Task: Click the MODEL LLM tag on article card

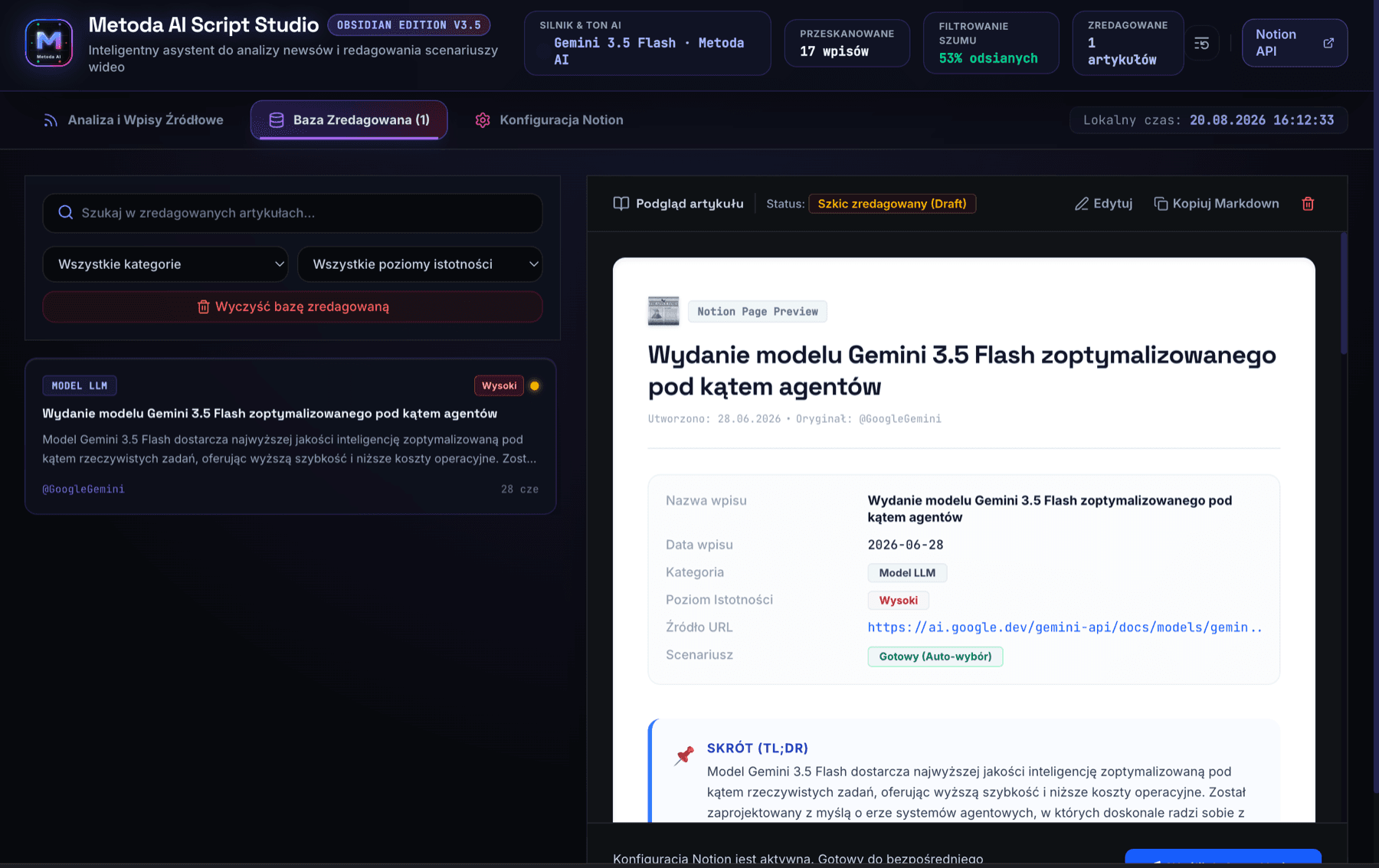Action: (80, 385)
